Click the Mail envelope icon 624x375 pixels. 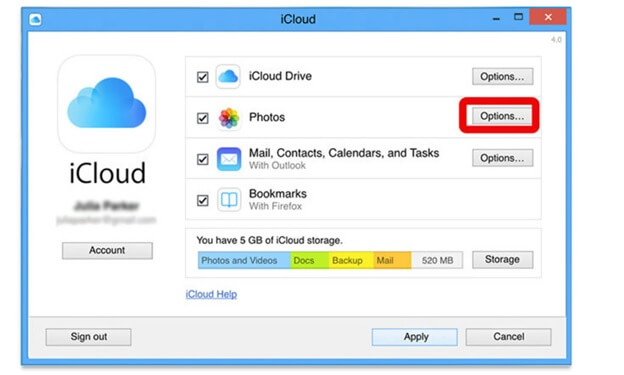click(229, 159)
